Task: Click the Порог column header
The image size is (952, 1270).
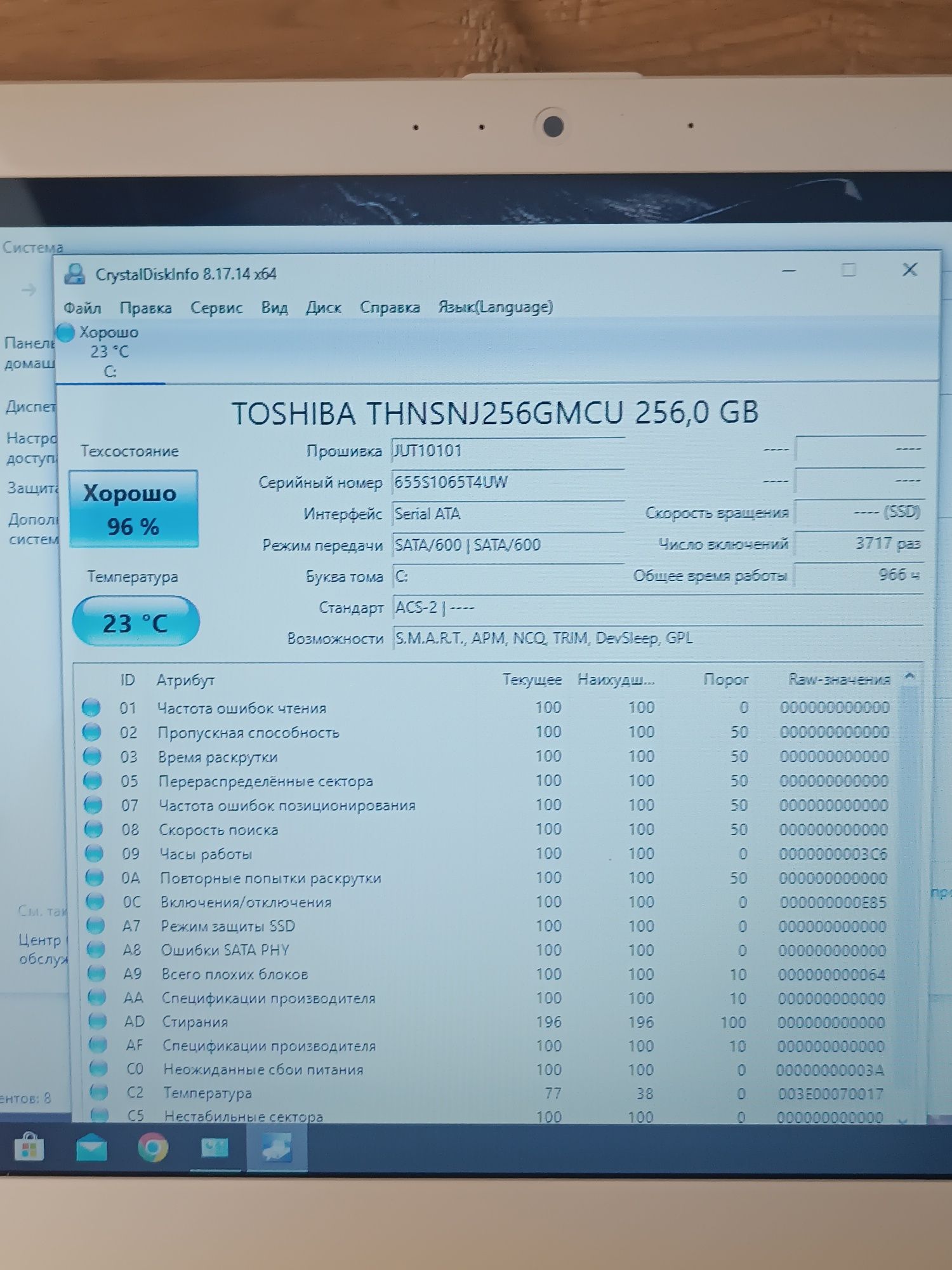Action: pos(725,680)
